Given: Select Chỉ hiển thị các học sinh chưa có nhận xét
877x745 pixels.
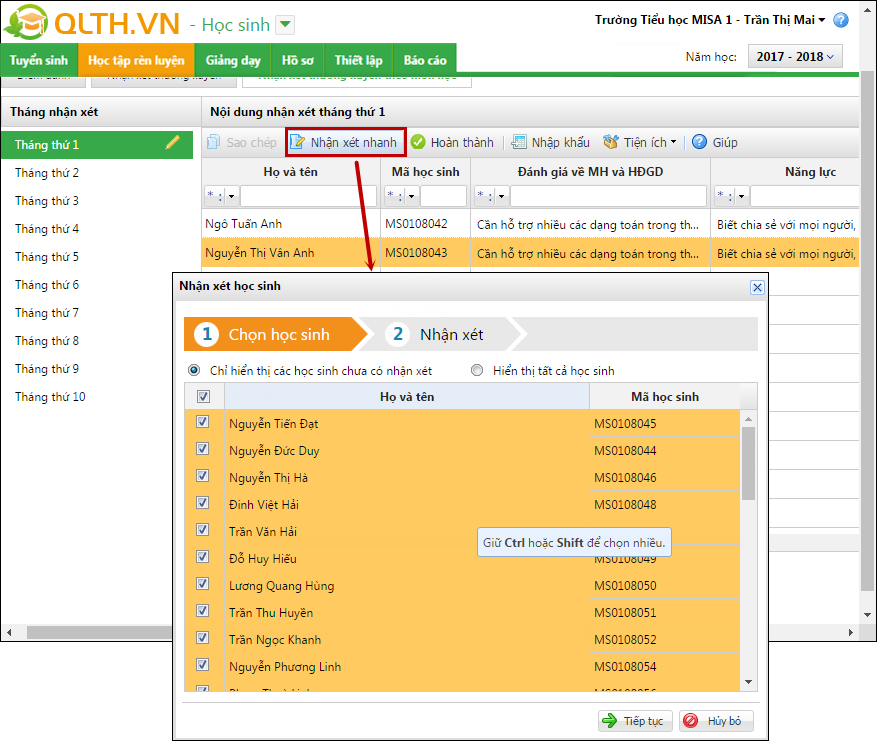Looking at the screenshot, I should click(x=194, y=370).
